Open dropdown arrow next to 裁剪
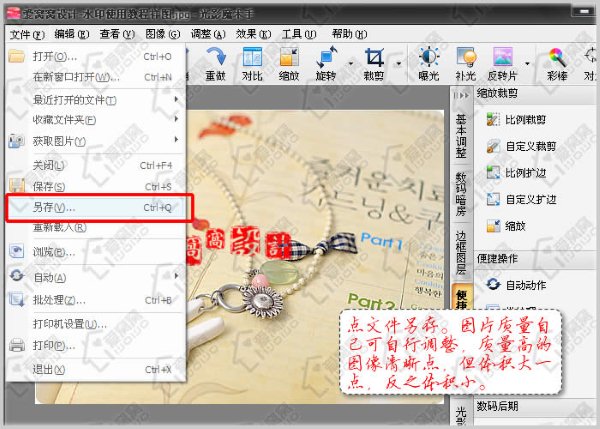The image size is (600, 429). tap(399, 64)
